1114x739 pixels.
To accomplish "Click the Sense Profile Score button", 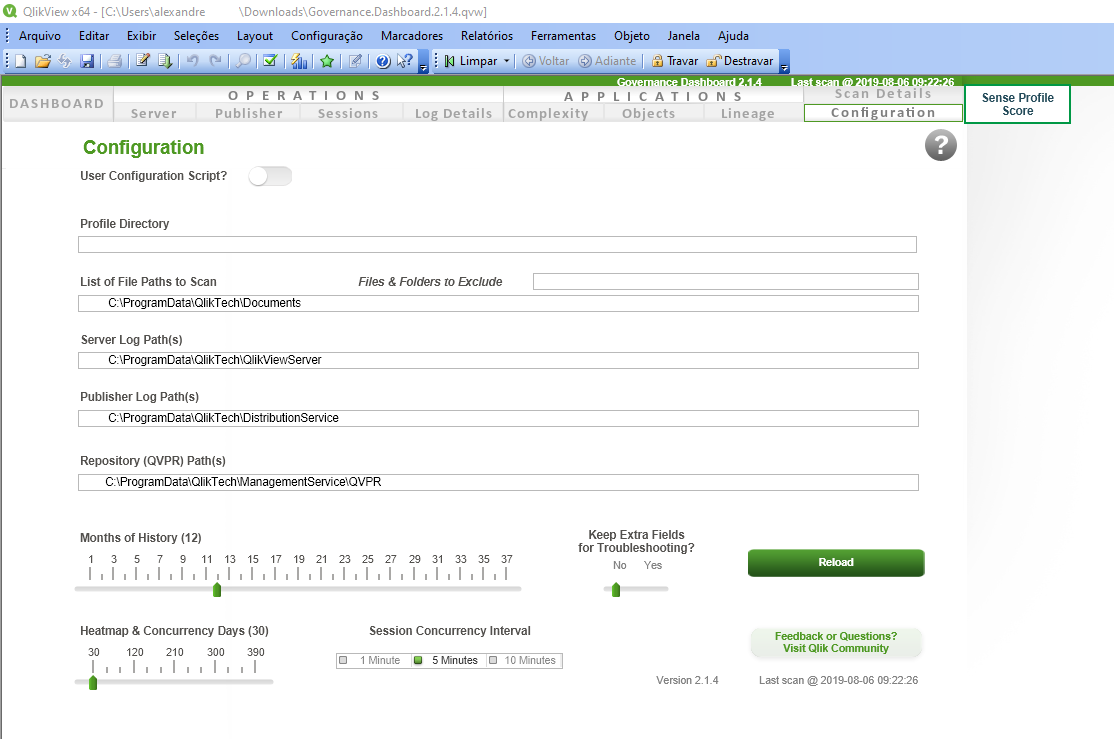I will (1017, 104).
